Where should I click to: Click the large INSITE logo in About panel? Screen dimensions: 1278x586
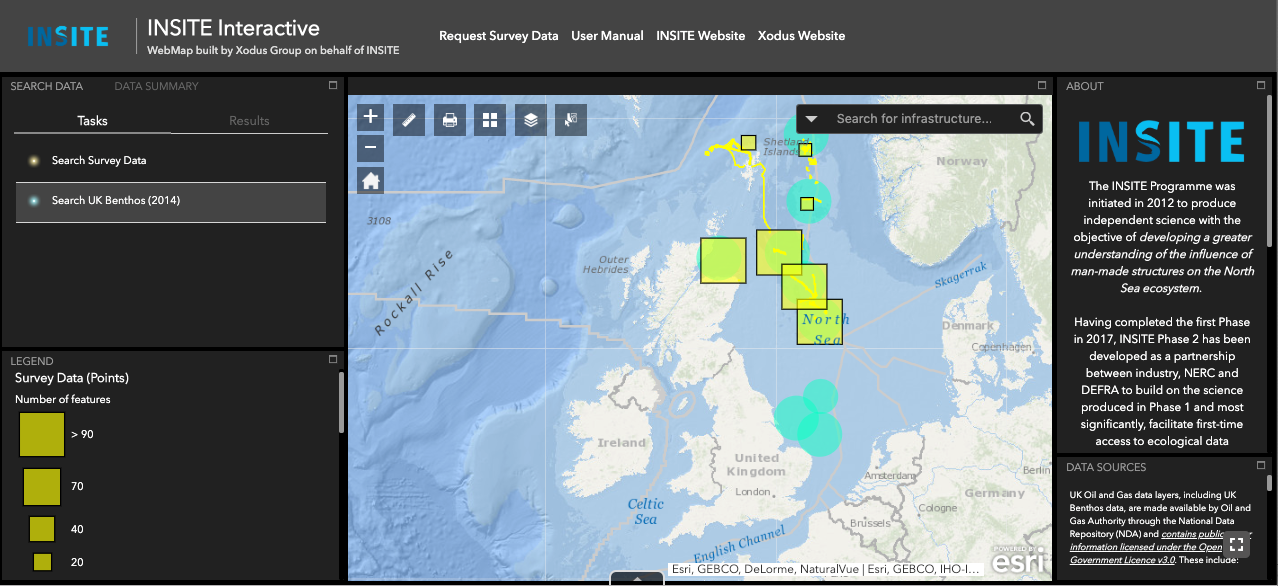[1162, 142]
